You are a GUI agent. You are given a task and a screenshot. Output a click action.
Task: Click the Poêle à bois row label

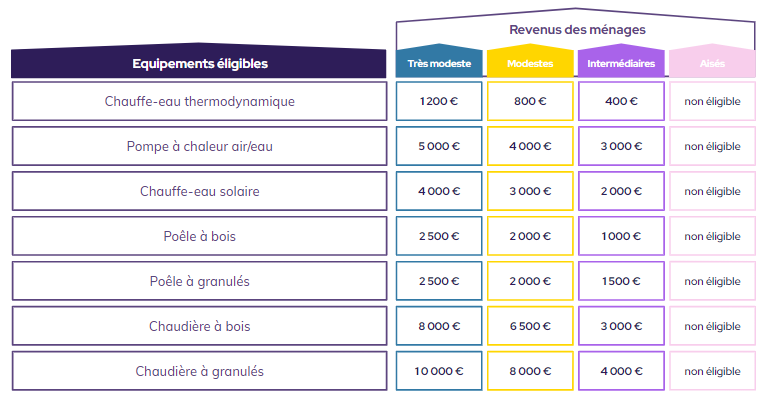(x=199, y=236)
